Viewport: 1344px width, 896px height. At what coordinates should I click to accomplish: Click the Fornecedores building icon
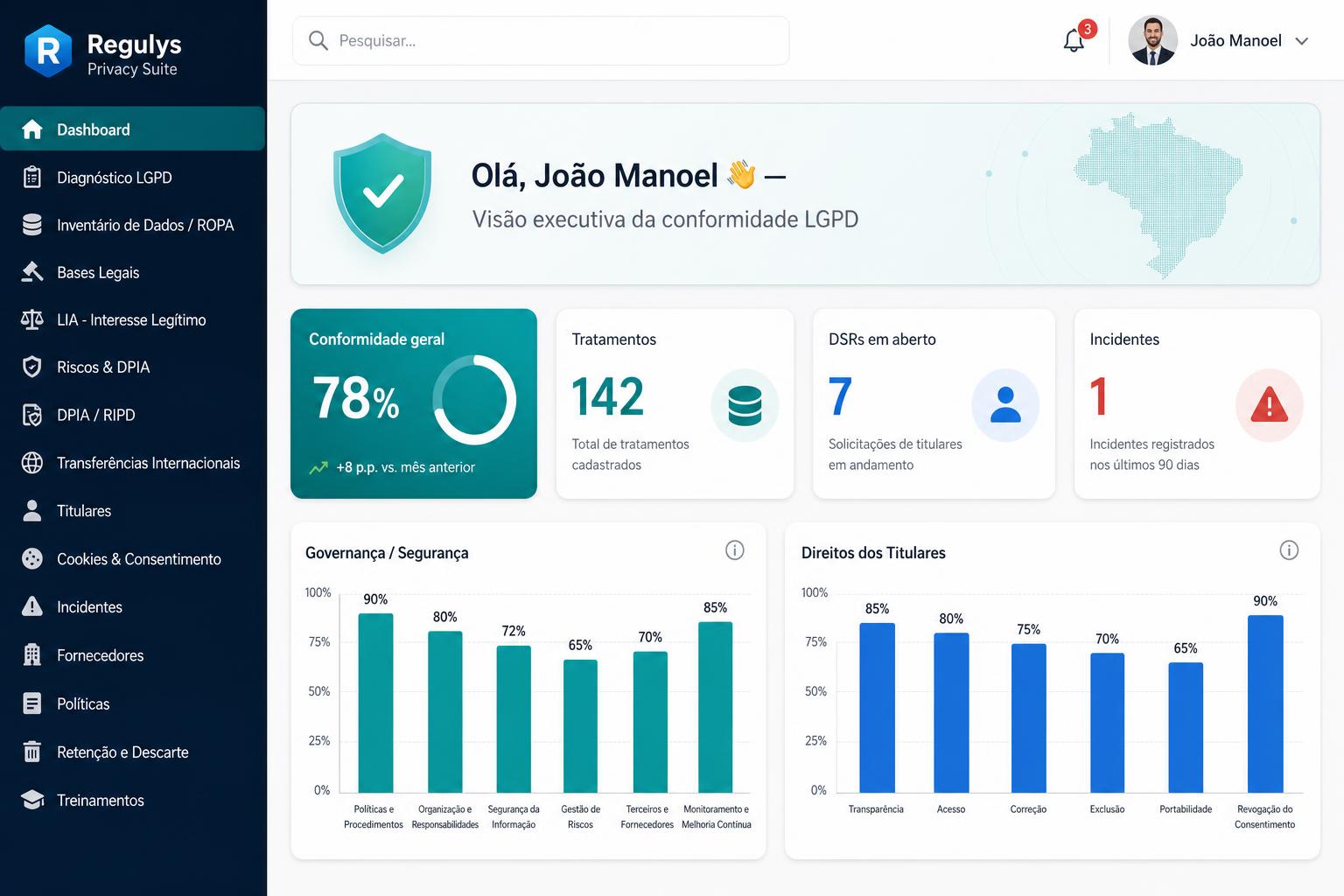pos(32,654)
